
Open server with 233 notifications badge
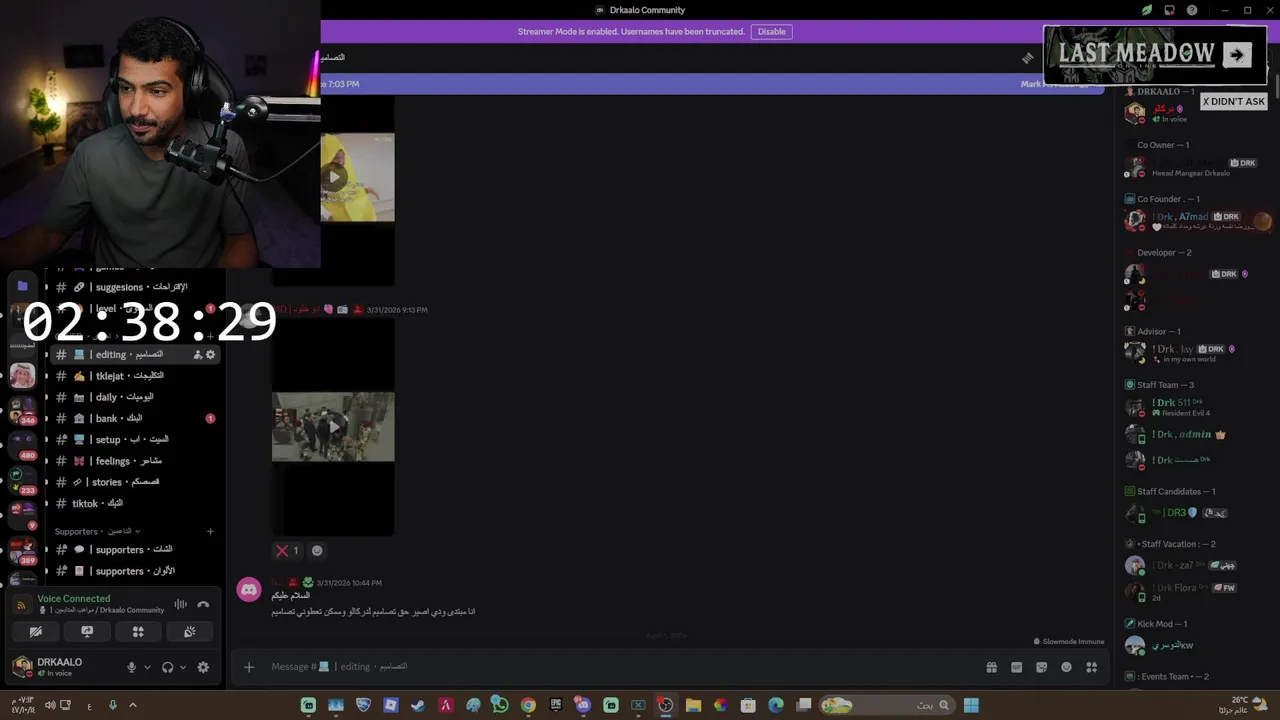pyautogui.click(x=22, y=479)
